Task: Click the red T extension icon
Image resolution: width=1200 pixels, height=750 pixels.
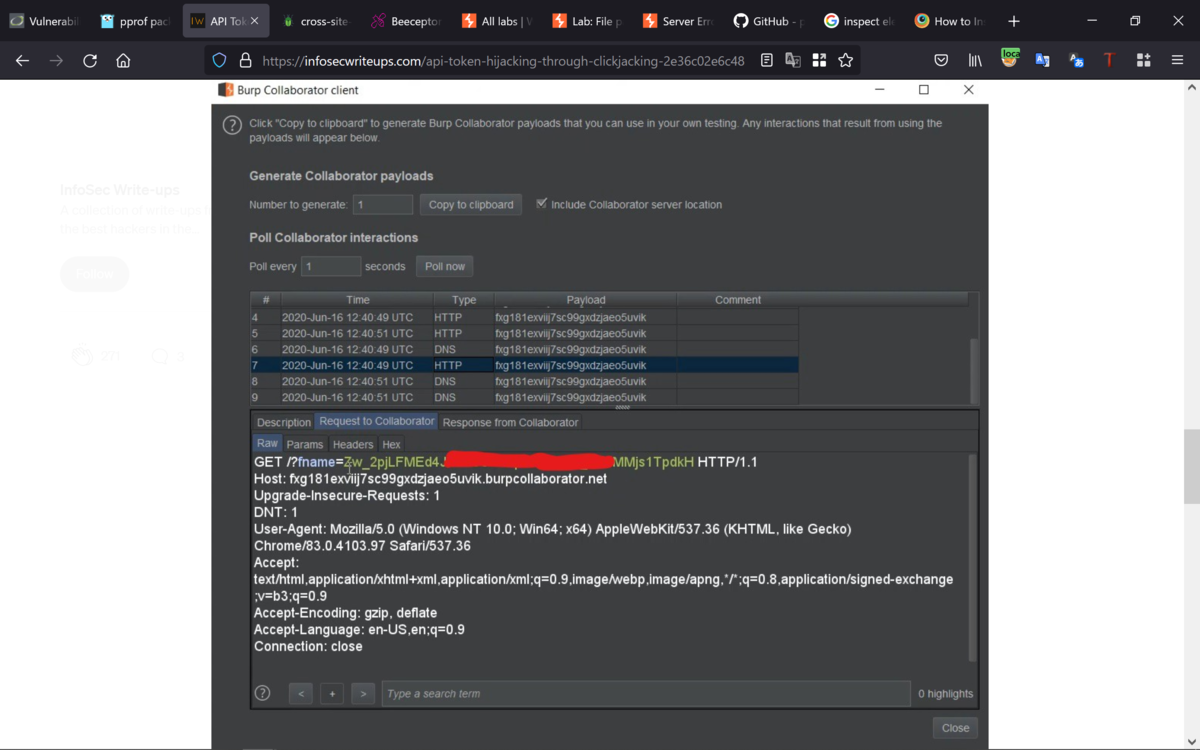Action: click(x=1109, y=60)
